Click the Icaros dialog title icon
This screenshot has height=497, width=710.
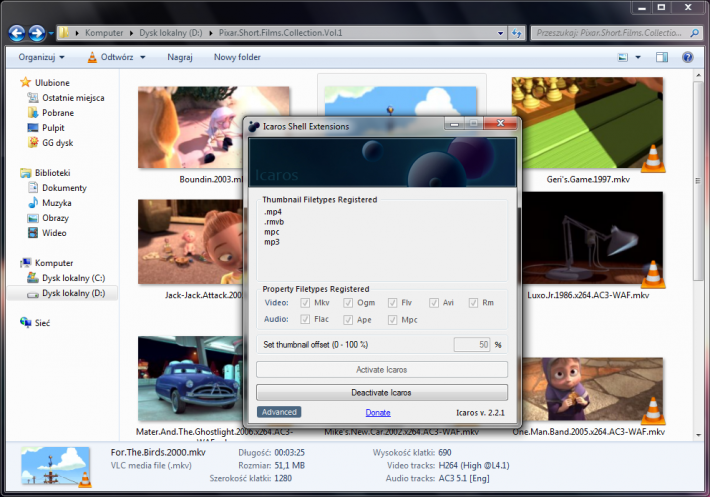coord(254,126)
